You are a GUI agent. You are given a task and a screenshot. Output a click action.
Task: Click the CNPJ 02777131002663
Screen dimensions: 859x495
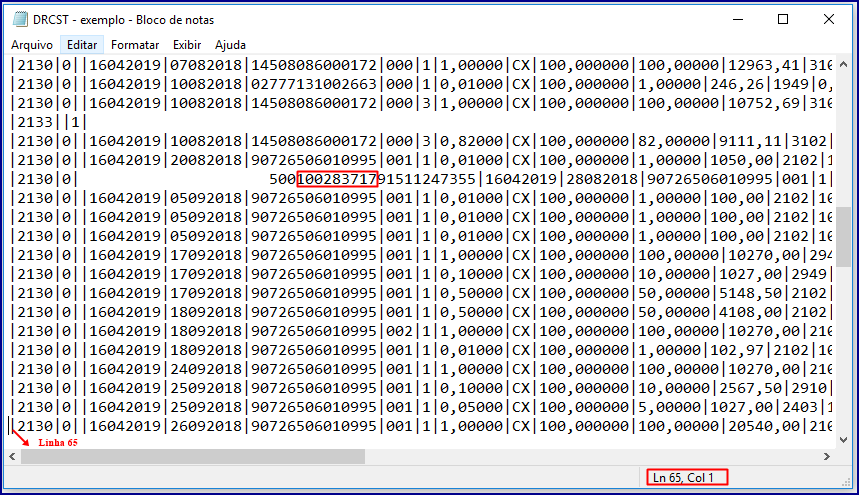click(x=314, y=84)
